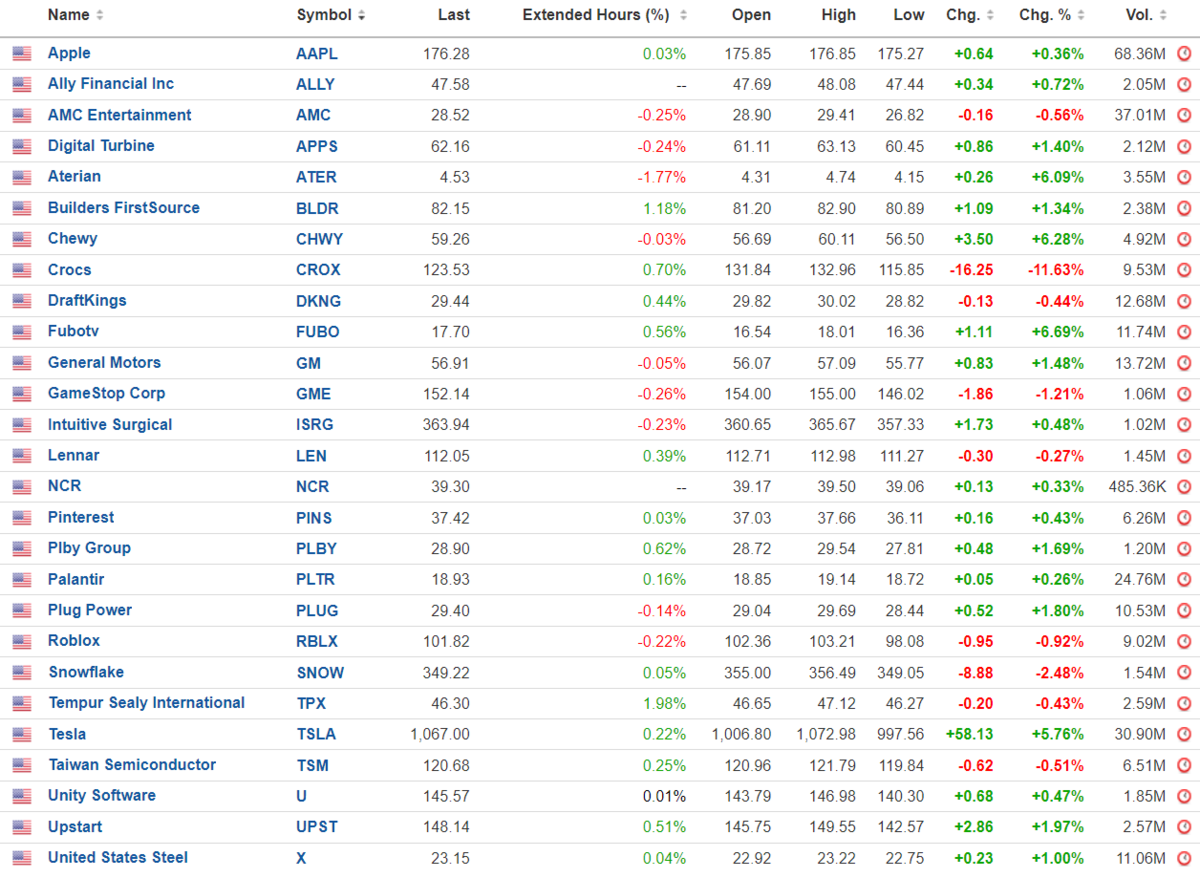Click the clock icon in Apple row
Image resolution: width=1200 pixels, height=878 pixels.
[1184, 54]
